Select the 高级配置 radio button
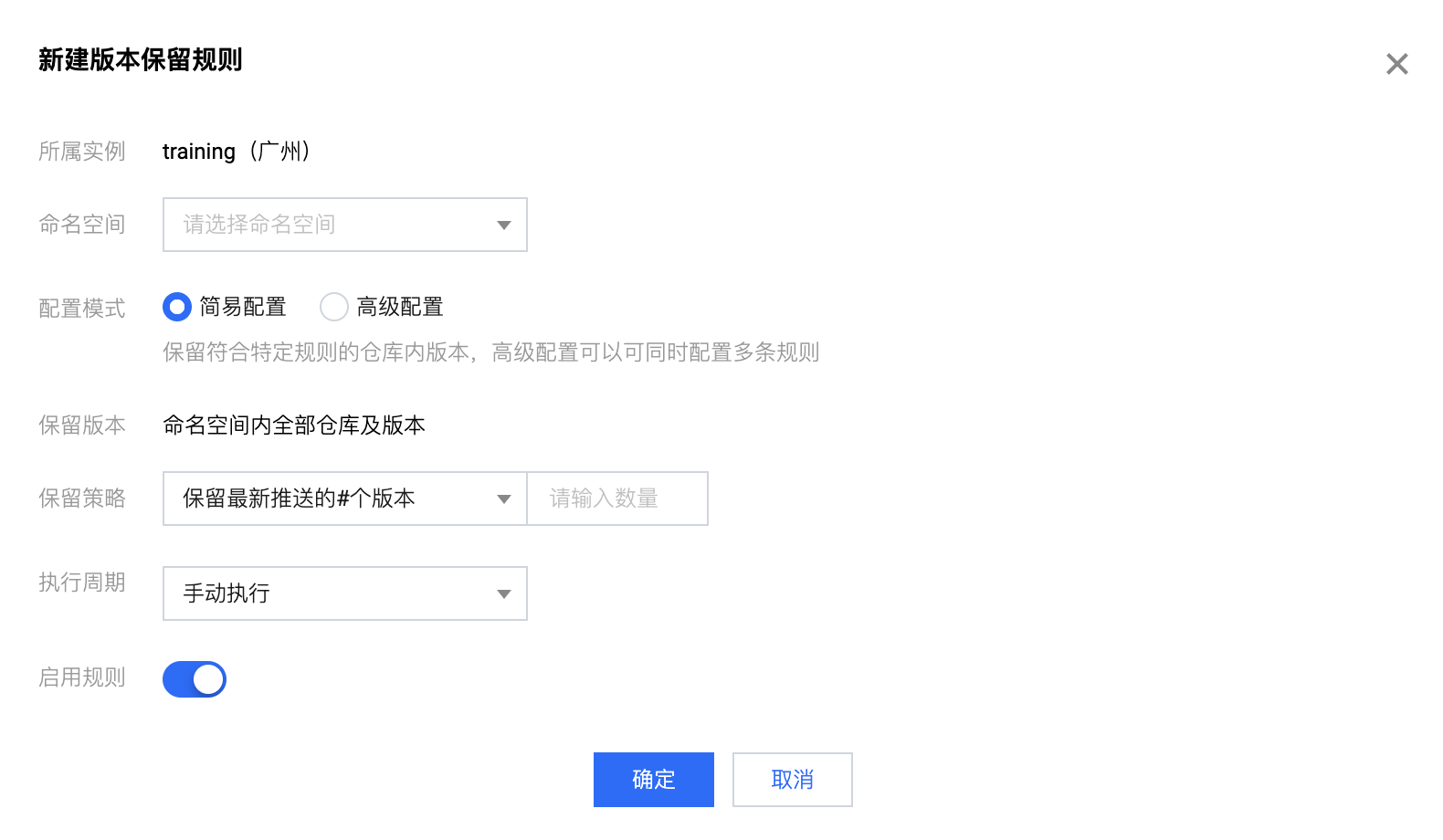 point(334,307)
